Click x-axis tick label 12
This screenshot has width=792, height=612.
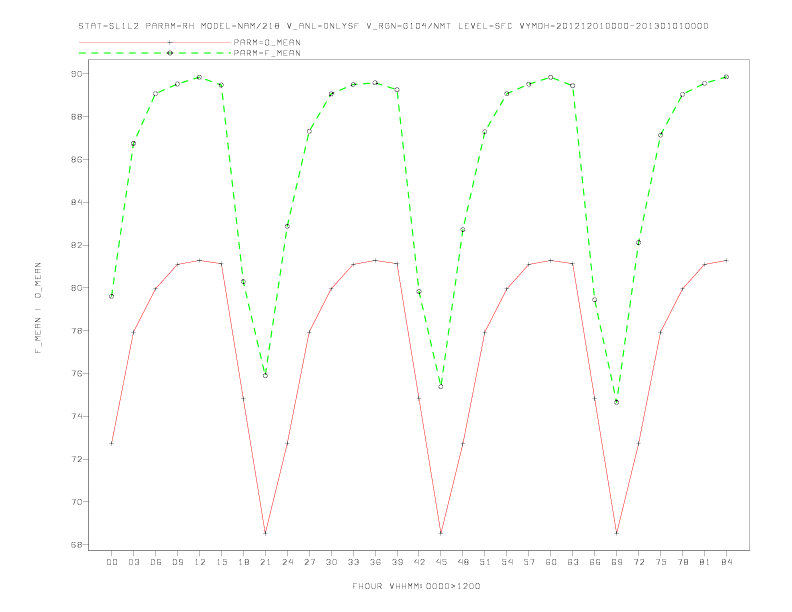[x=200, y=562]
